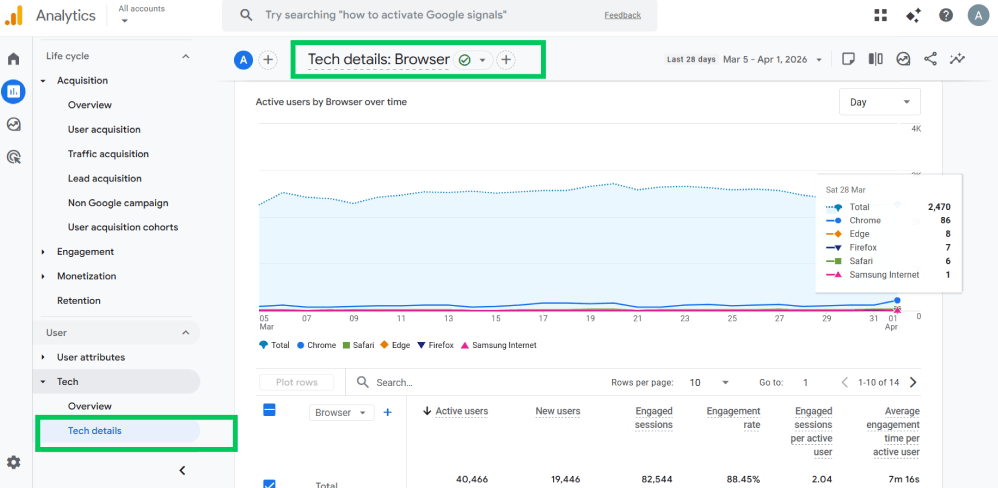Go to previous table page arrow
998x488 pixels.
pyautogui.click(x=845, y=382)
